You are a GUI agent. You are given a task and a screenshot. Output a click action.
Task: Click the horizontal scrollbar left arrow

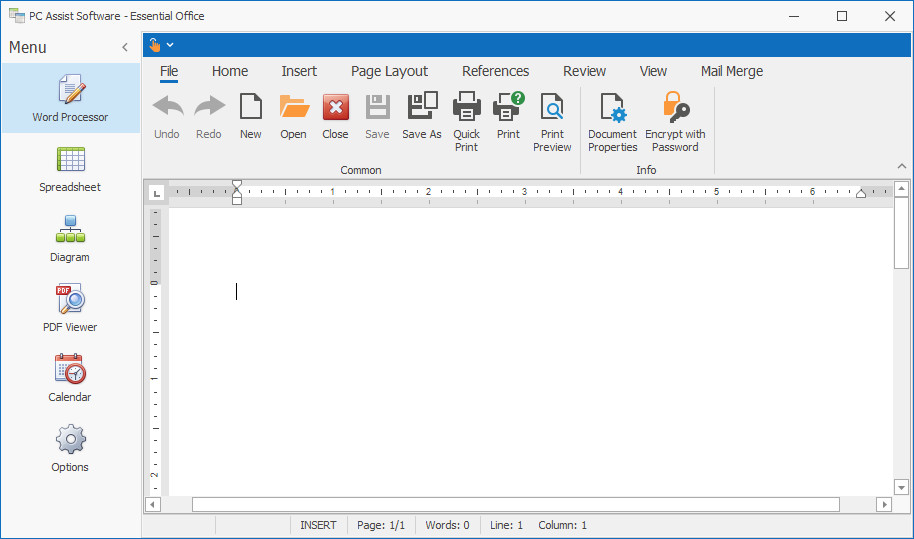tap(152, 505)
